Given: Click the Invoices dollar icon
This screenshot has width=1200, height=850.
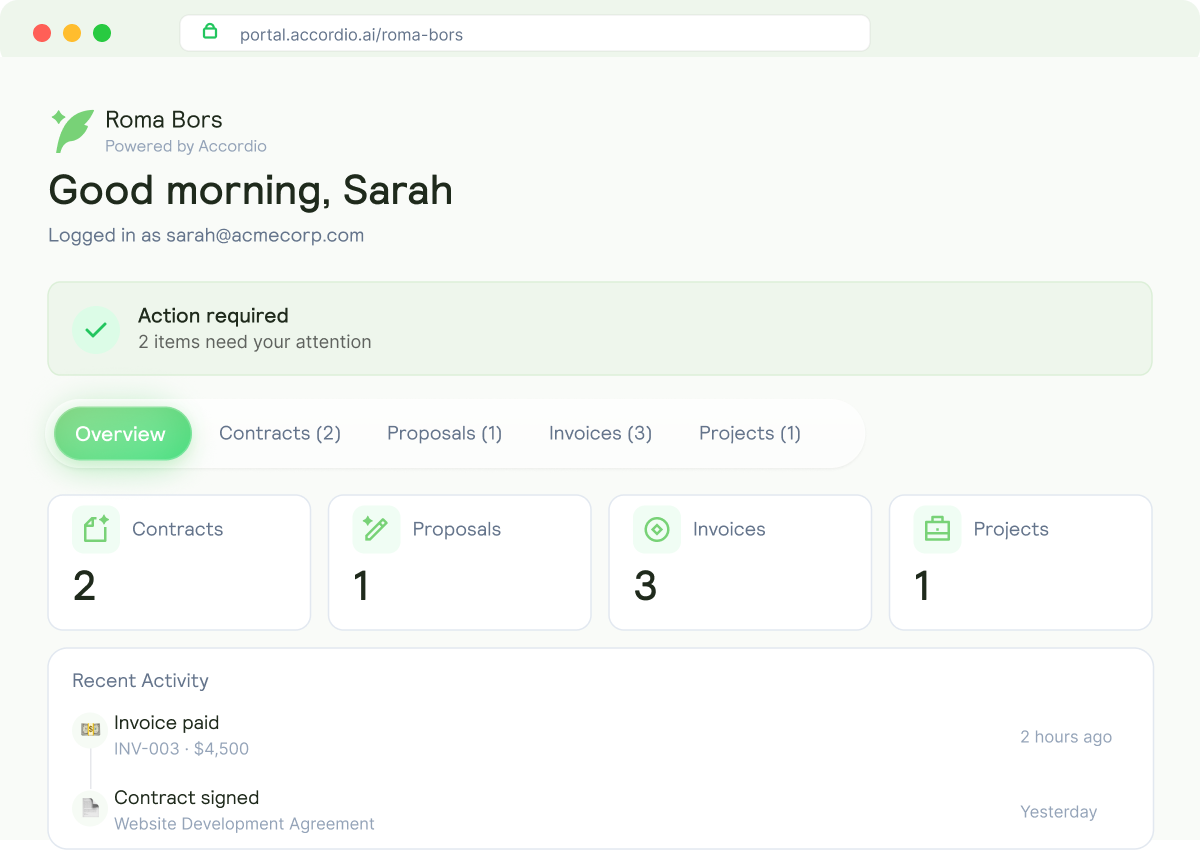Looking at the screenshot, I should click(x=656, y=529).
